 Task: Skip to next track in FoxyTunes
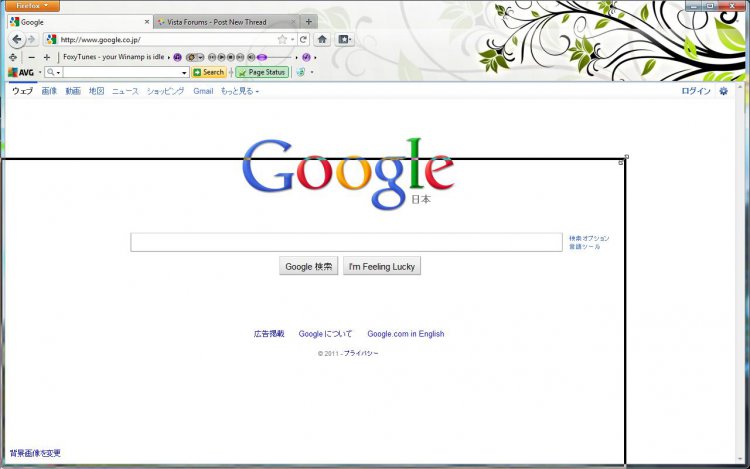click(240, 57)
